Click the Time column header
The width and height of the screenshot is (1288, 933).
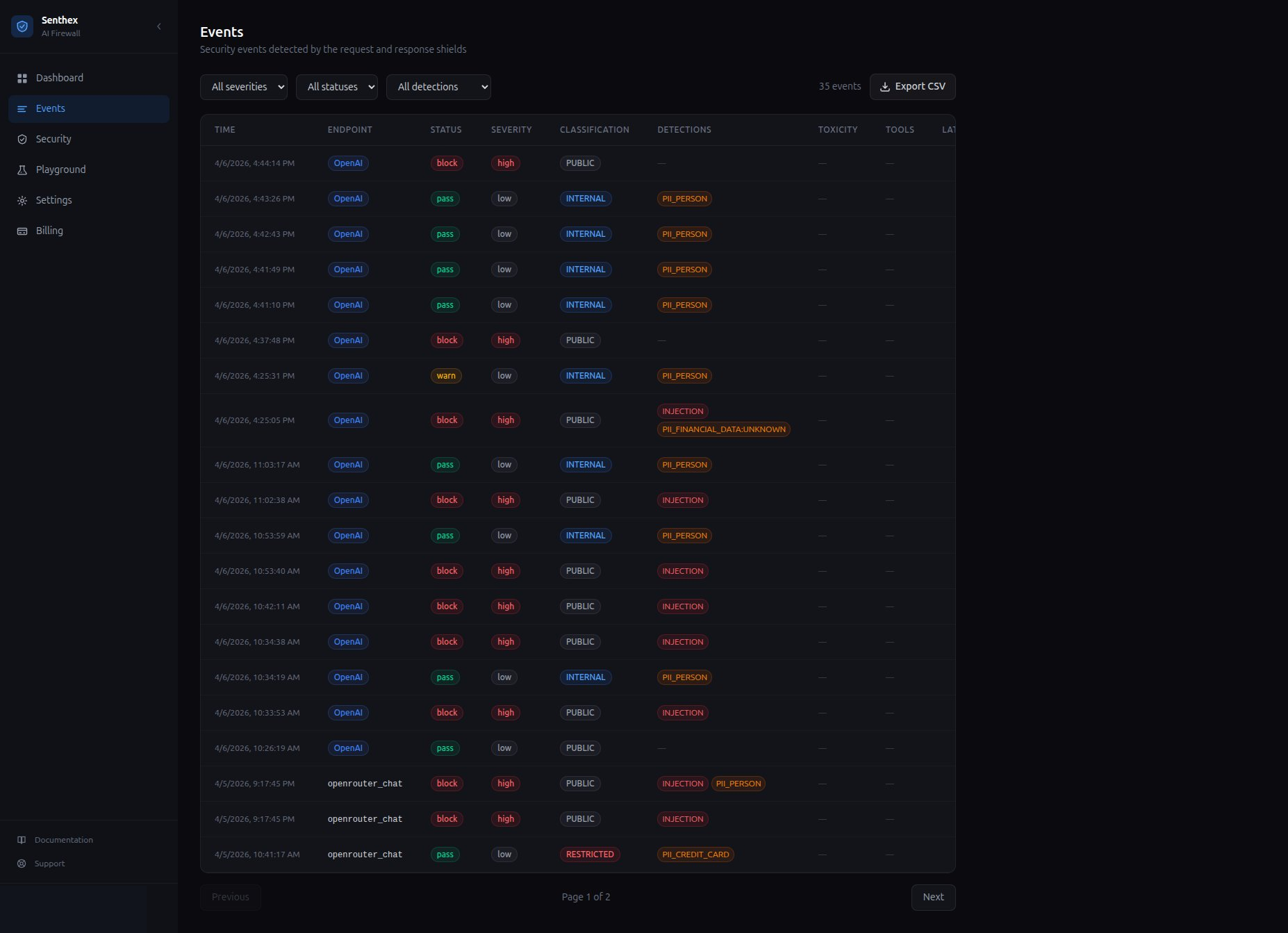coord(225,130)
